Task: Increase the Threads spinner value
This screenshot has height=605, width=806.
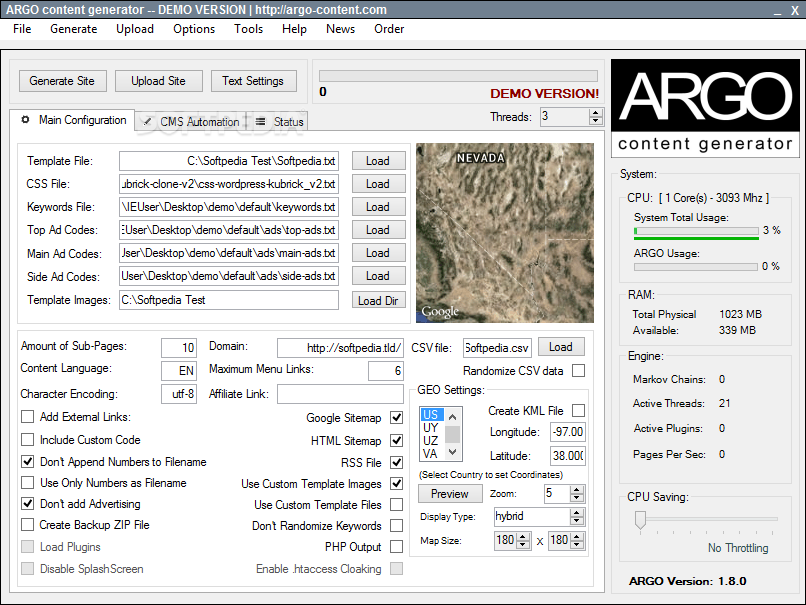Action: click(x=596, y=113)
